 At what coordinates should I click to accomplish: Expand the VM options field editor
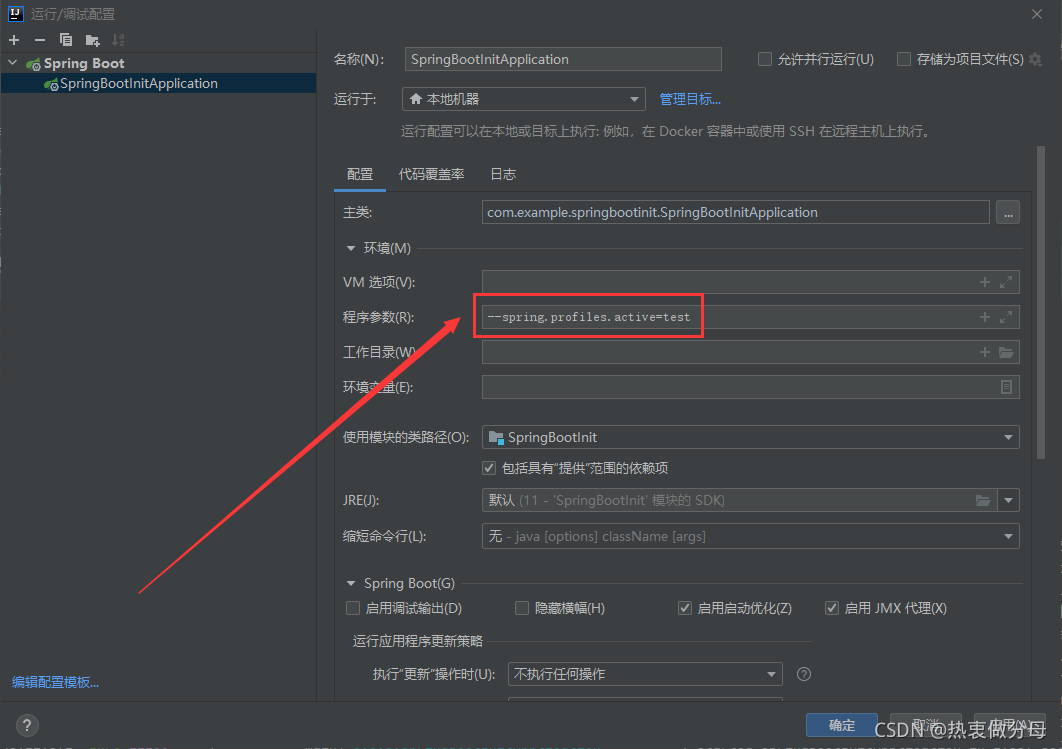pos(1006,282)
